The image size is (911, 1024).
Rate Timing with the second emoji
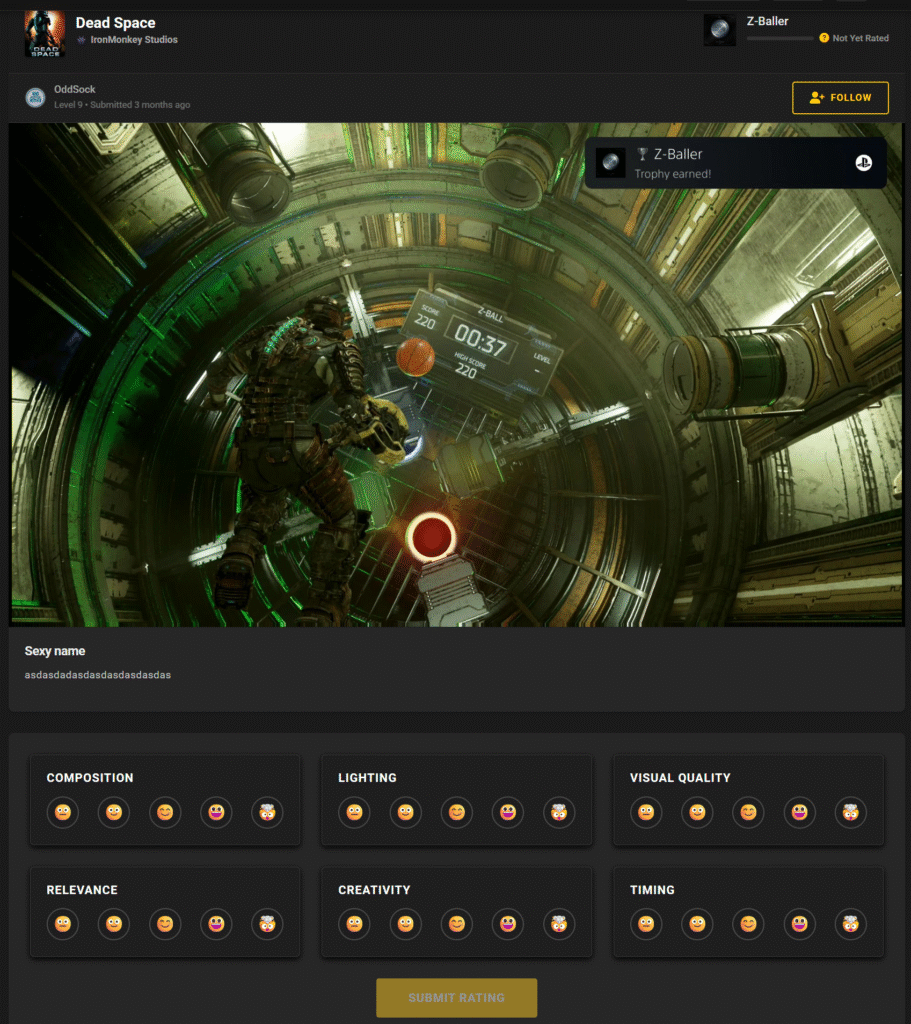point(697,924)
